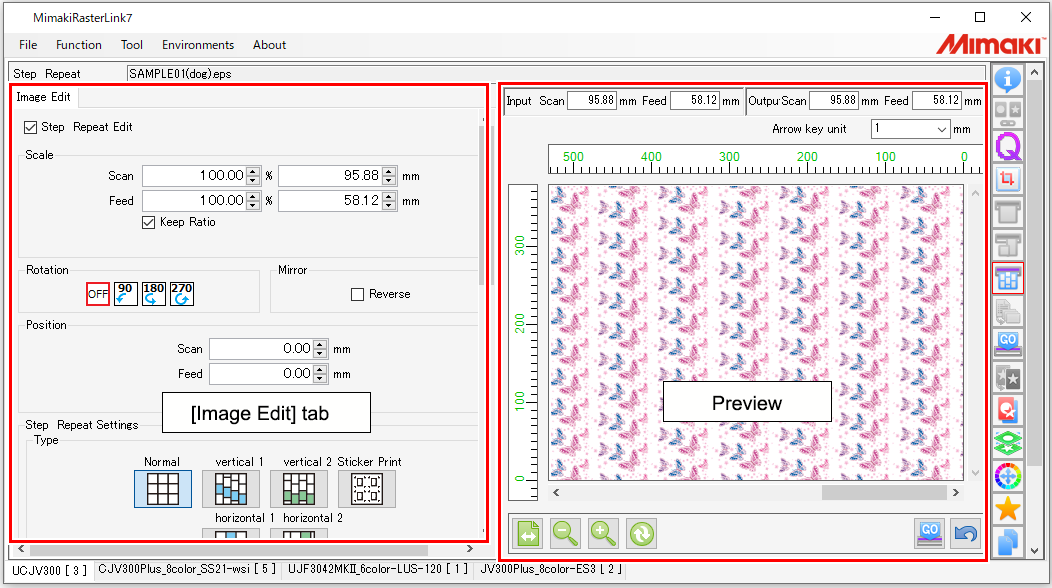Toggle the Keep Ratio checkbox
Viewport: 1052px width, 588px height.
(x=149, y=222)
